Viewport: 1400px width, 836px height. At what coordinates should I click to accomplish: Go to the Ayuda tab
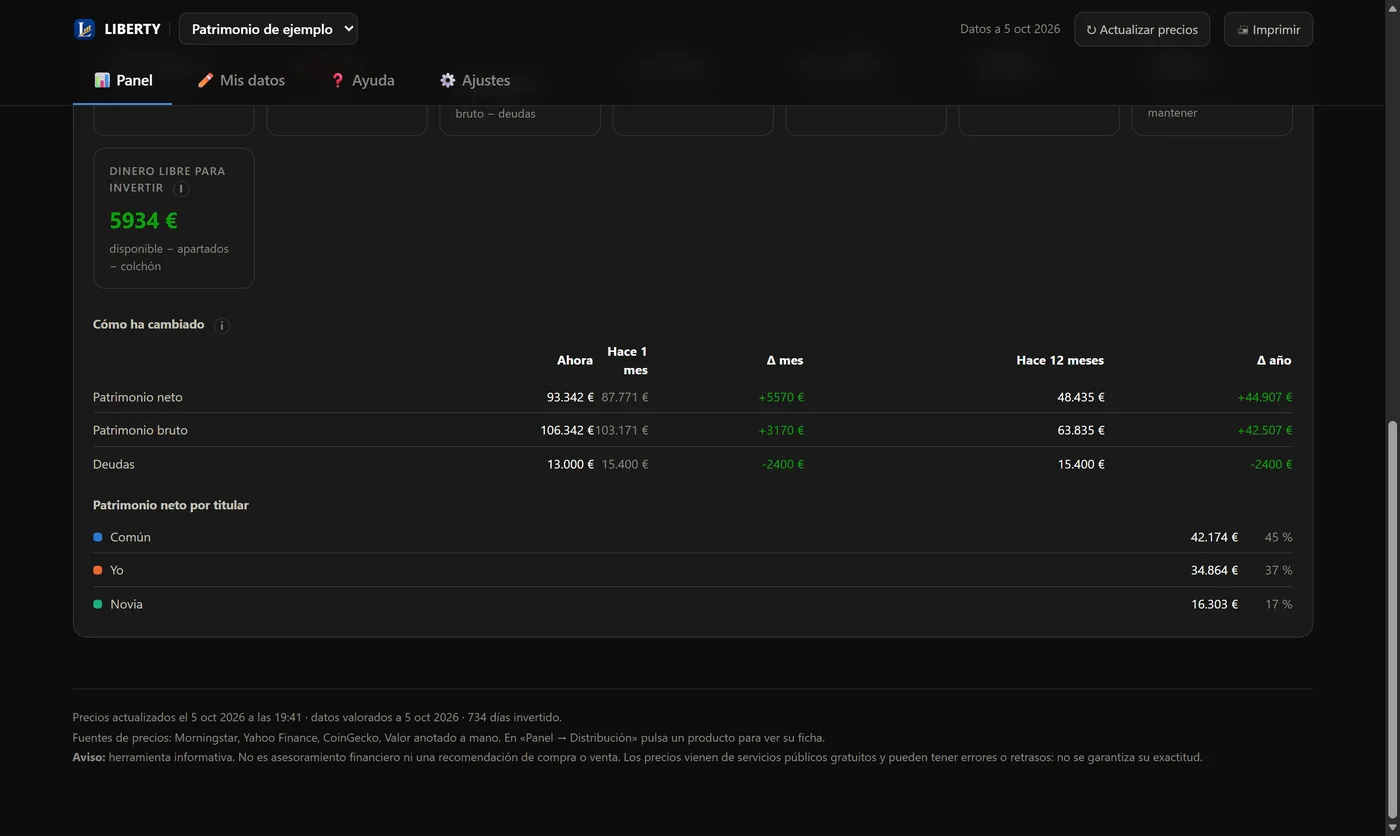click(x=362, y=80)
